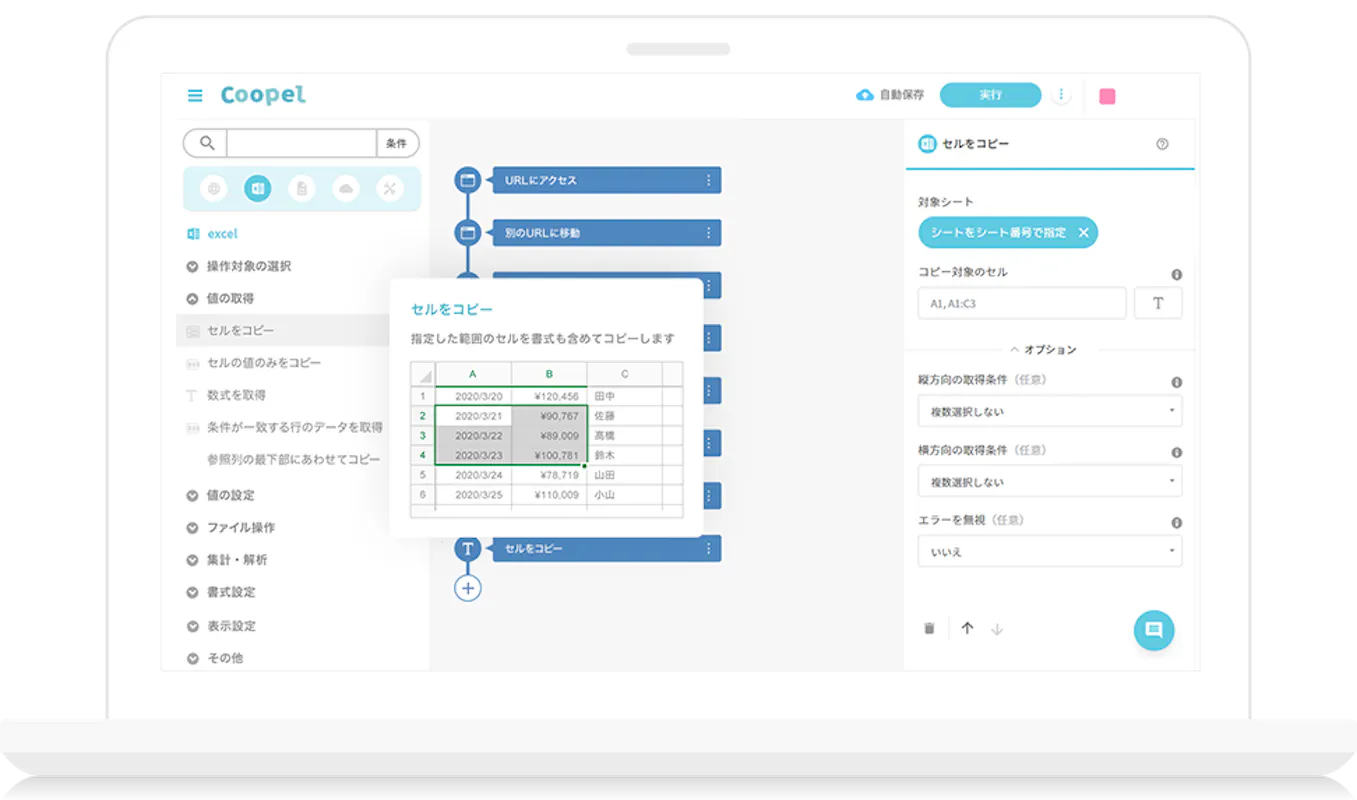Image resolution: width=1357 pixels, height=800 pixels.
Task: Select the cloud category icon
Action: coord(346,188)
